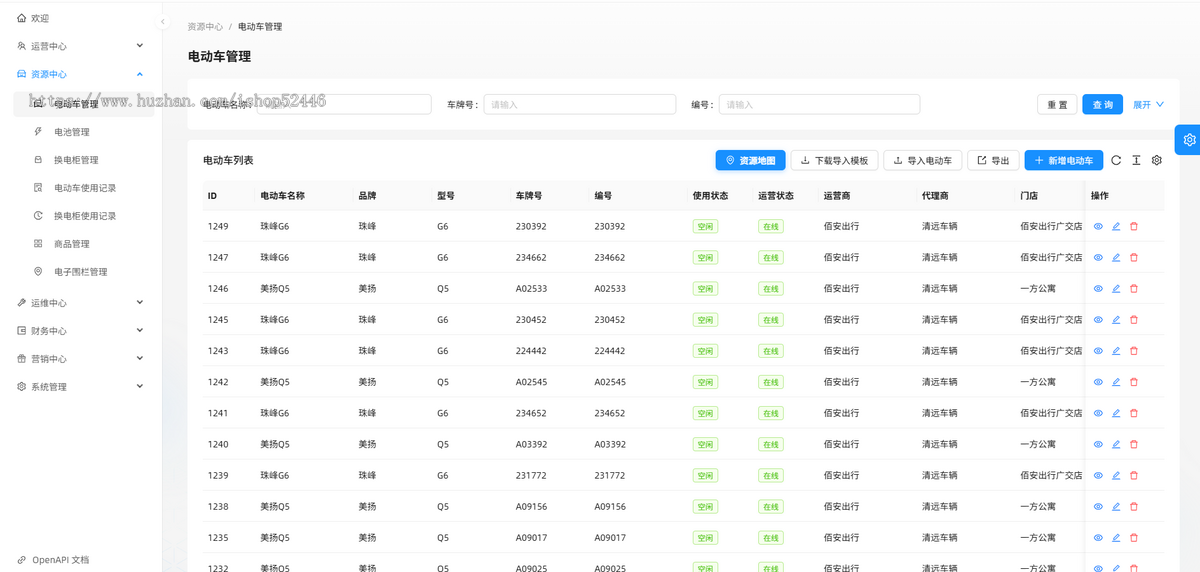View details for vehicle row 1247
Image resolution: width=1200 pixels, height=572 pixels.
coord(1098,257)
